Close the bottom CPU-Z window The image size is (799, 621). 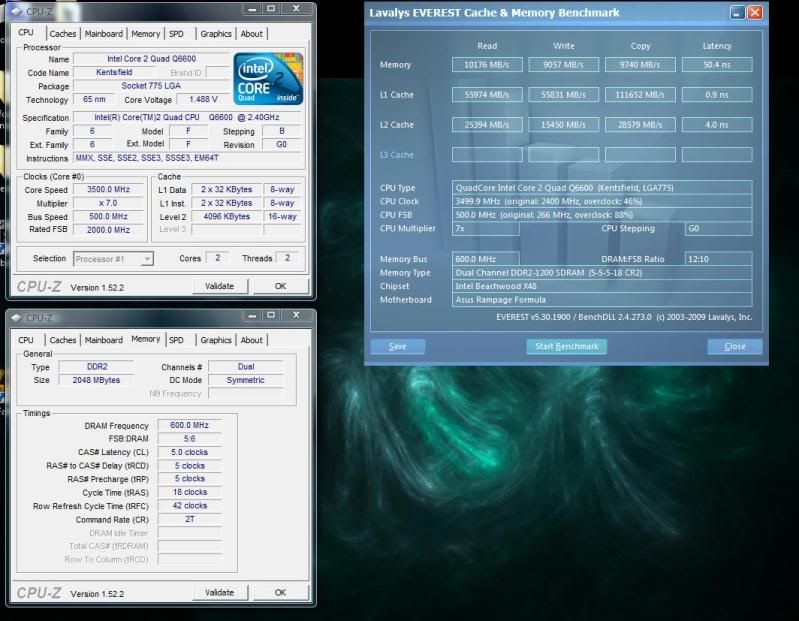click(x=296, y=316)
